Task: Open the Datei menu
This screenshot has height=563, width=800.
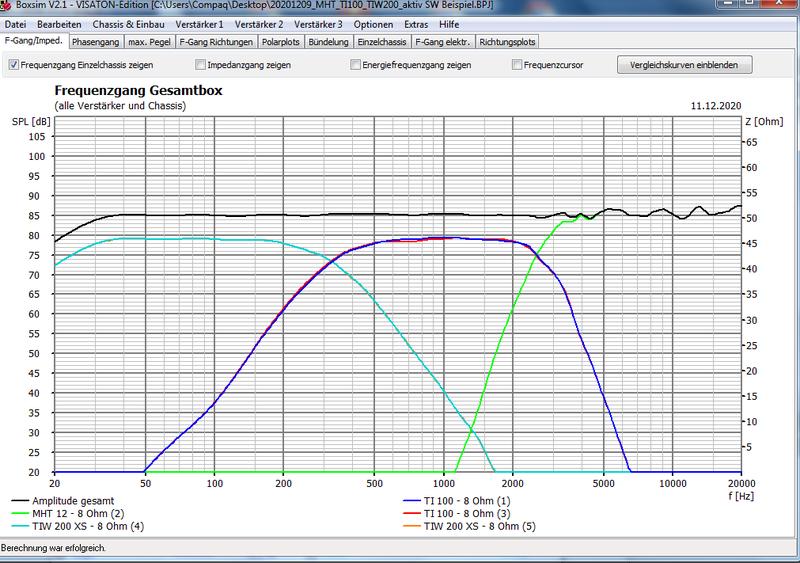Action: 16,23
